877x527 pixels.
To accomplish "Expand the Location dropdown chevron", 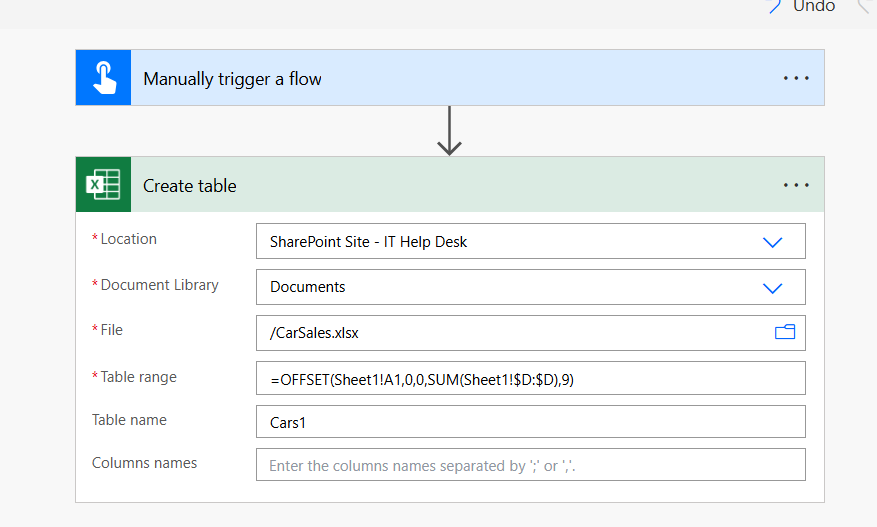I will tap(772, 242).
